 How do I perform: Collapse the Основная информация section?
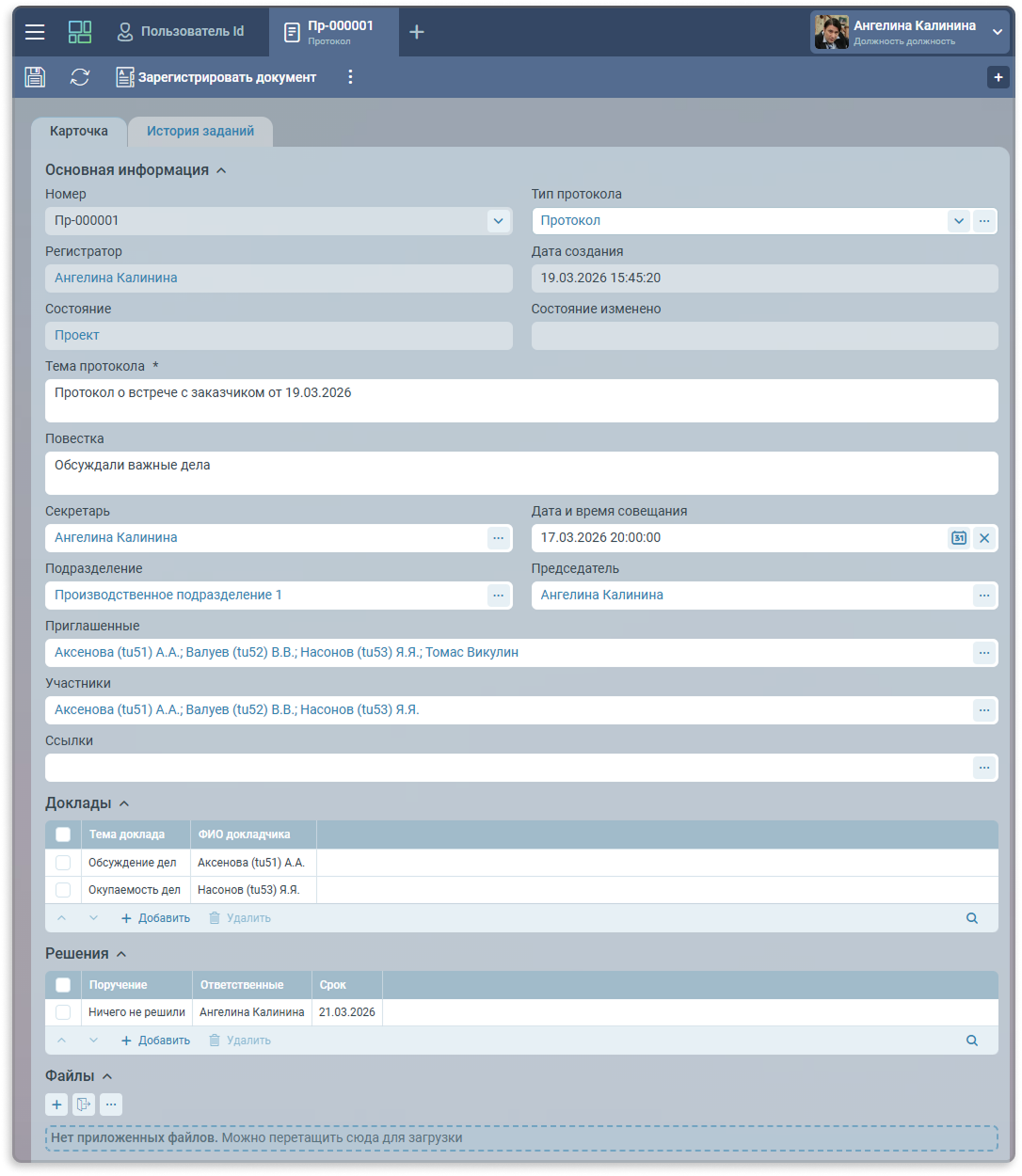221,170
